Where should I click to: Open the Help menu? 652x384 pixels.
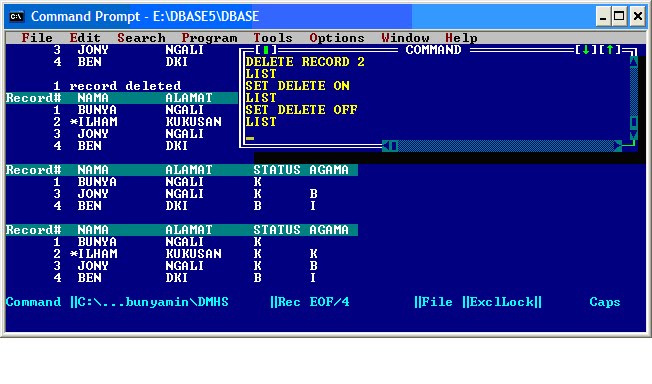pyautogui.click(x=461, y=38)
